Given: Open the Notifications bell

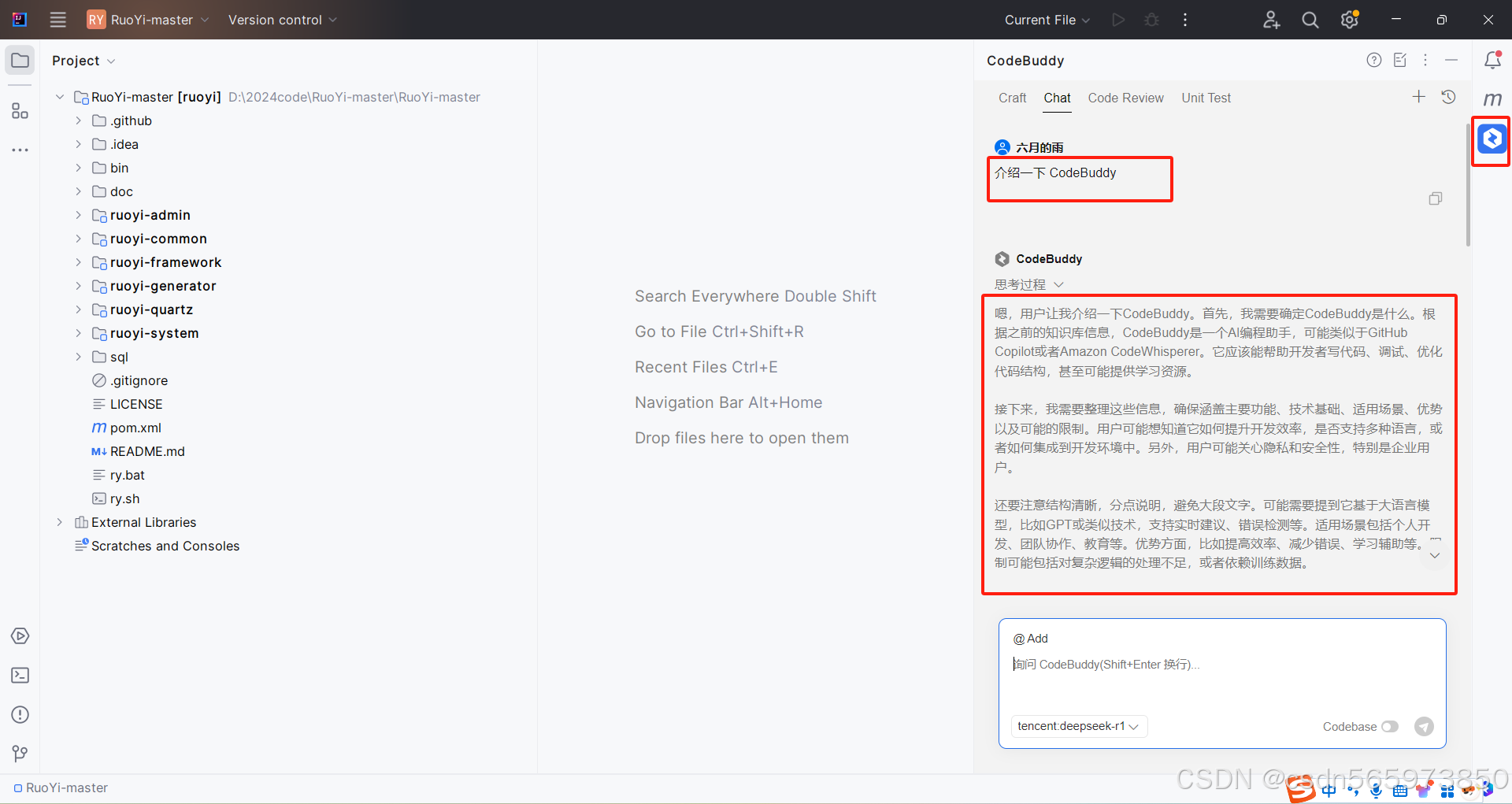Looking at the screenshot, I should (x=1492, y=60).
